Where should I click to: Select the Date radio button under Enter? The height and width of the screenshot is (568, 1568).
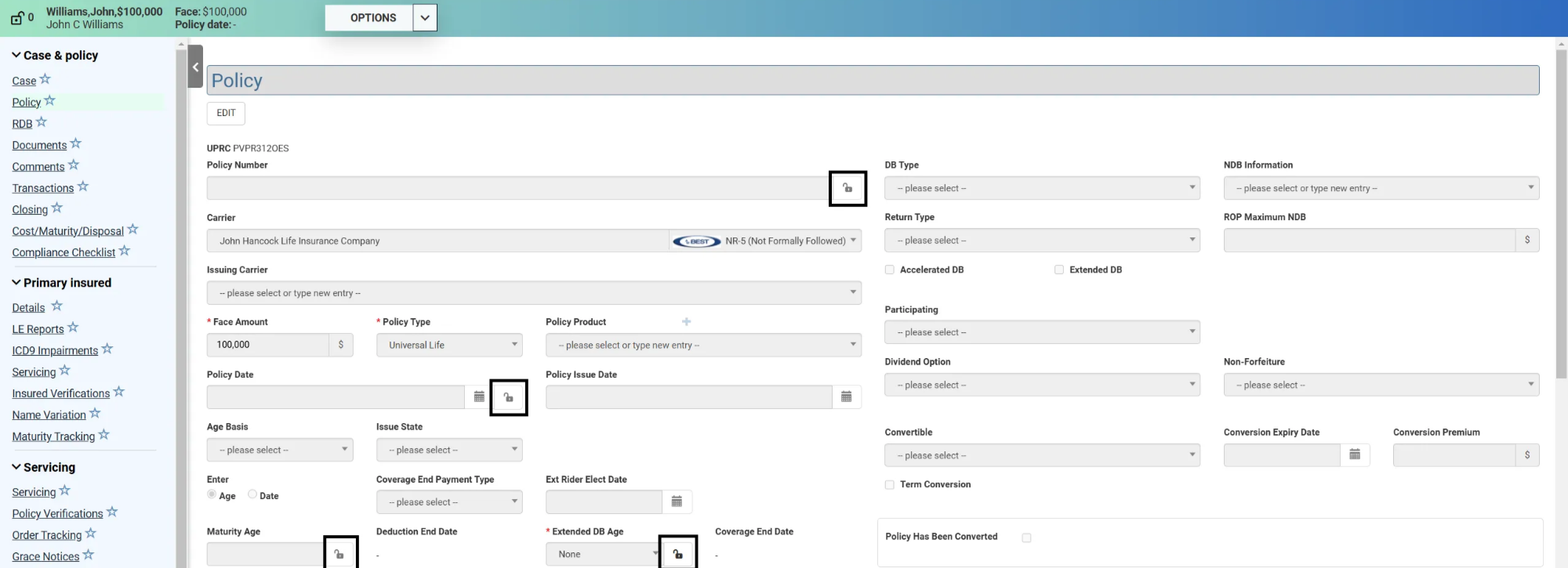[x=252, y=494]
